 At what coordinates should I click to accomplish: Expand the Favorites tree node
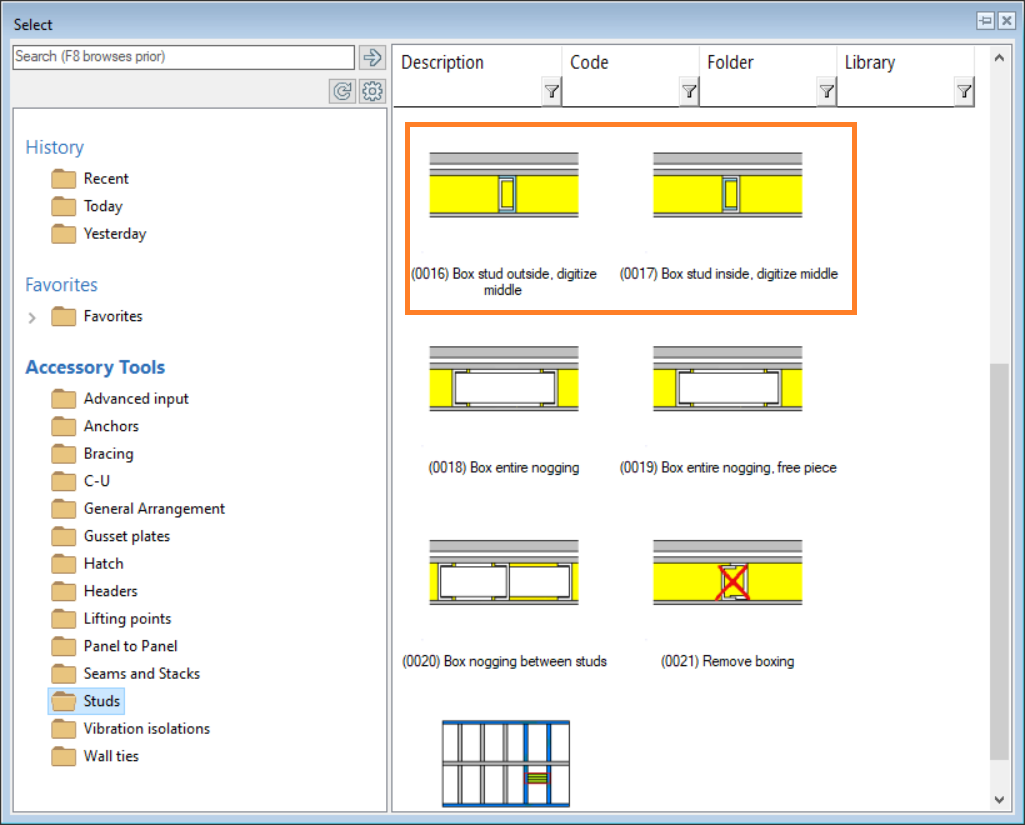coord(32,317)
